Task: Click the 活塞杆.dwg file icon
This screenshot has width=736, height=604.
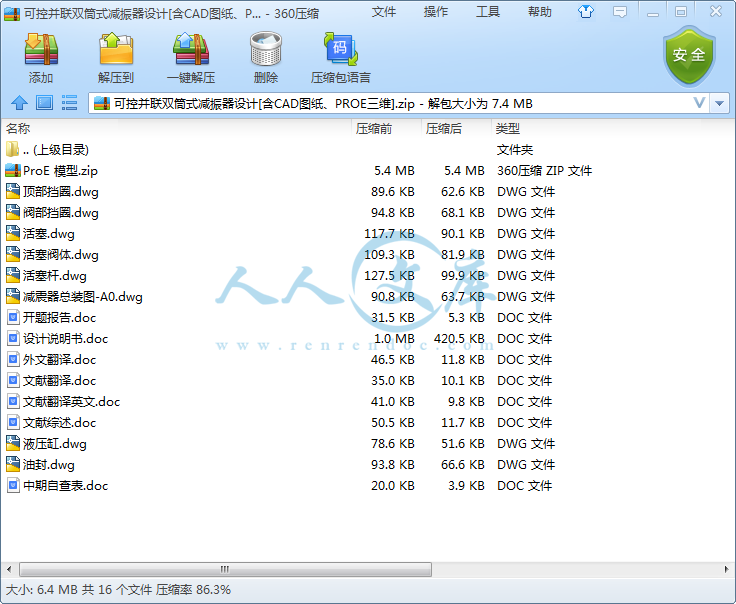Action: [x=13, y=275]
